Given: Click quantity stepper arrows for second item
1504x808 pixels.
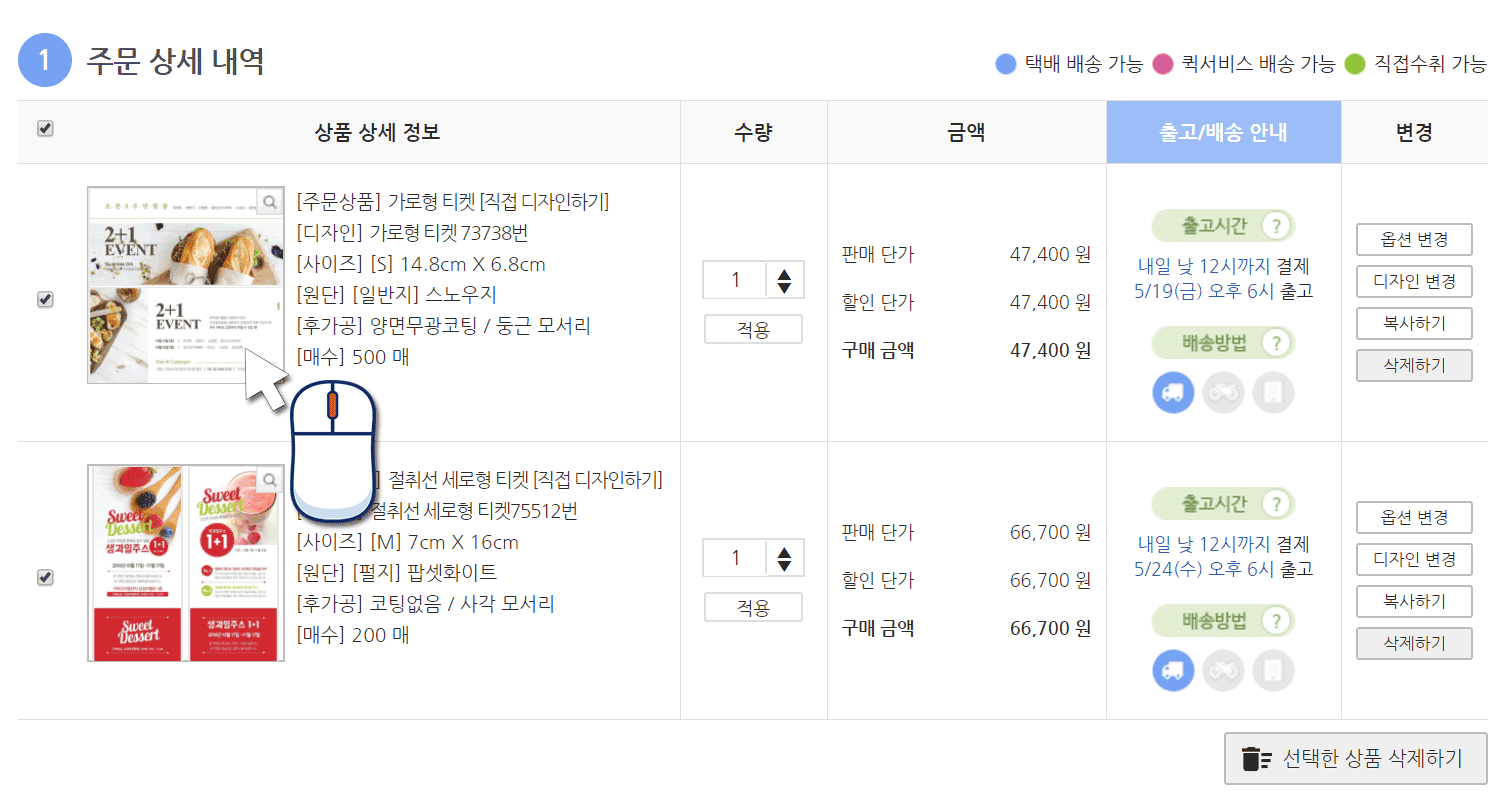Looking at the screenshot, I should coord(784,558).
